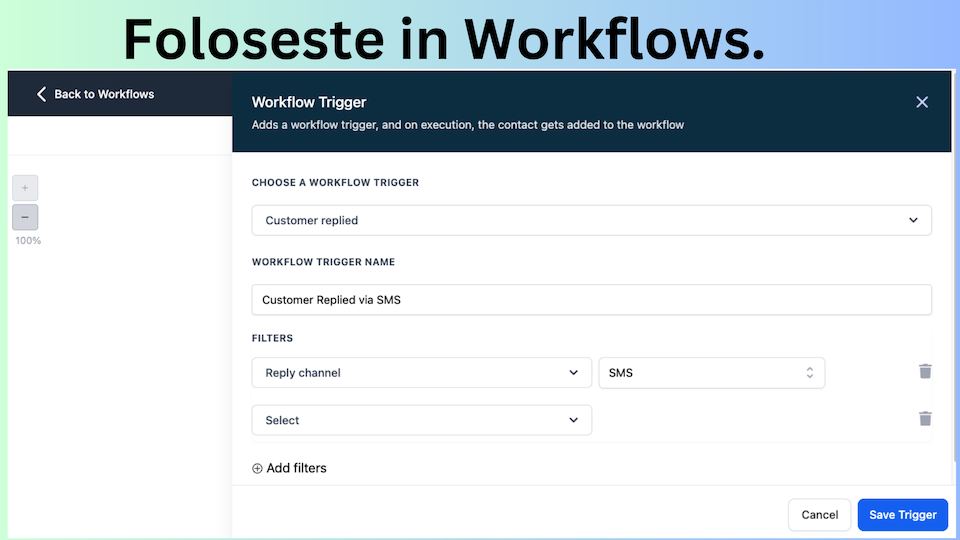Click the Save Trigger button

902,515
